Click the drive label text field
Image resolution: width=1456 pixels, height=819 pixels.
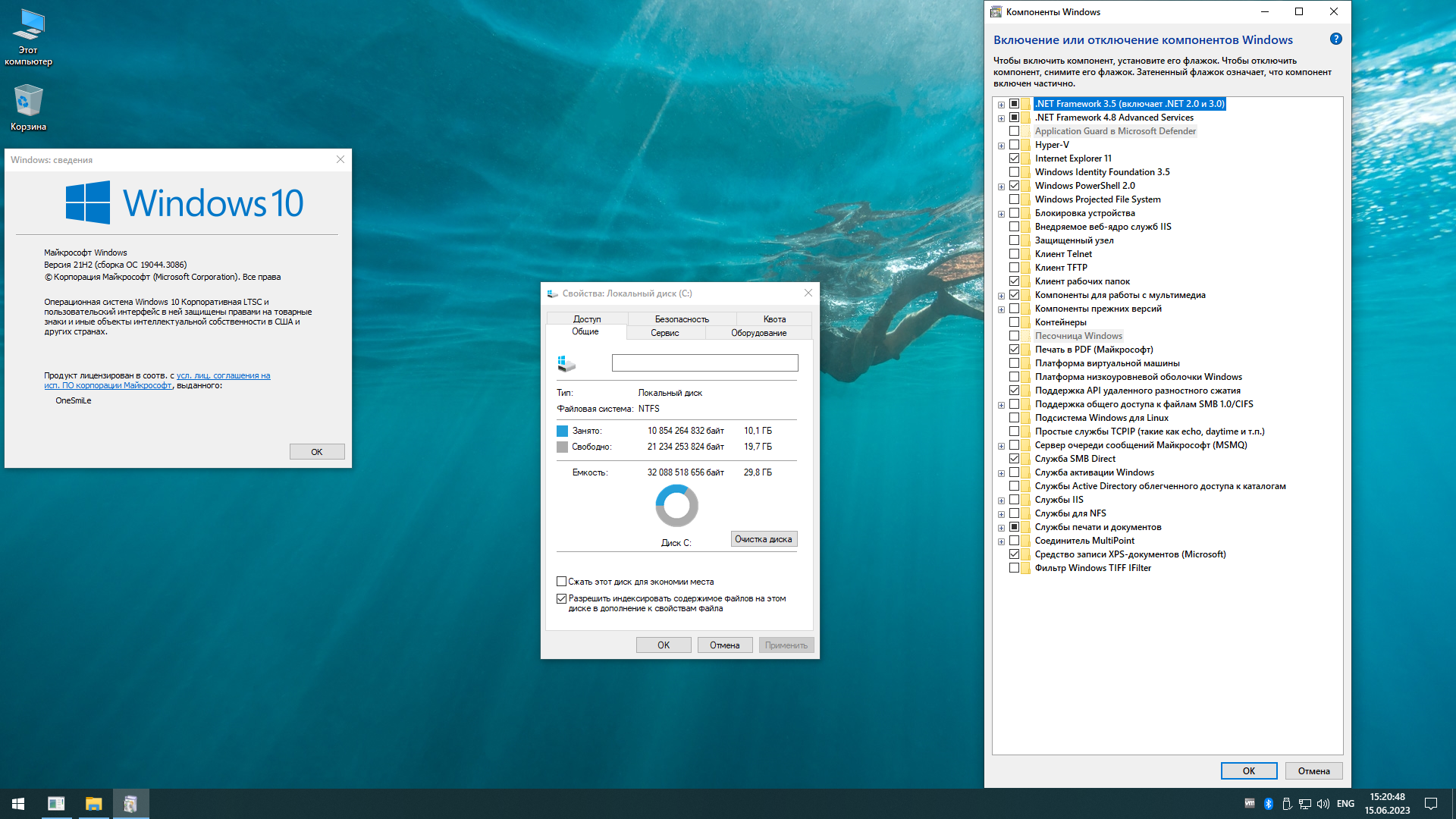tap(704, 363)
